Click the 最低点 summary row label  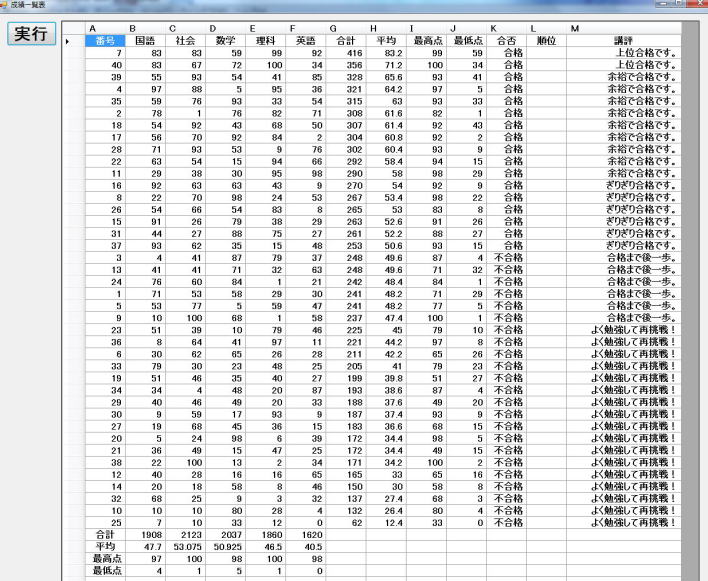coord(105,571)
